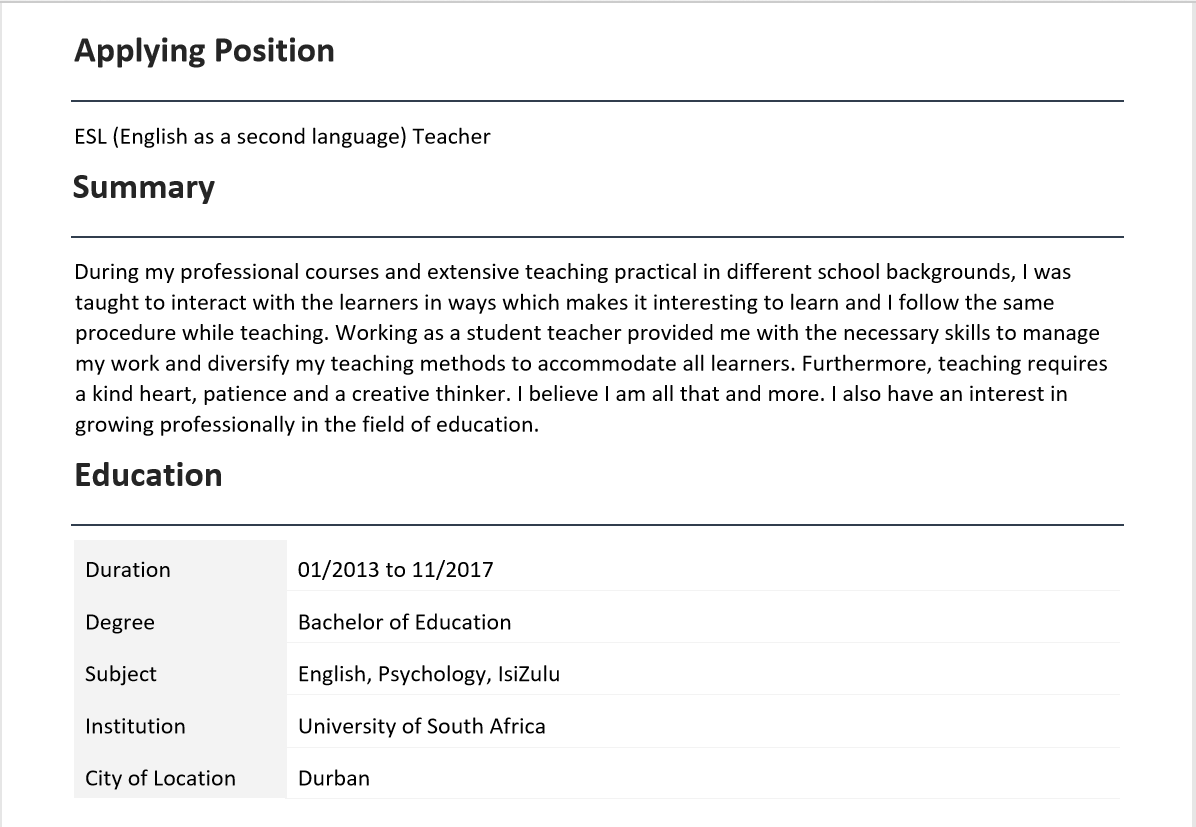Image resolution: width=1196 pixels, height=827 pixels.
Task: Click the University of South Africa value
Action: [x=421, y=726]
